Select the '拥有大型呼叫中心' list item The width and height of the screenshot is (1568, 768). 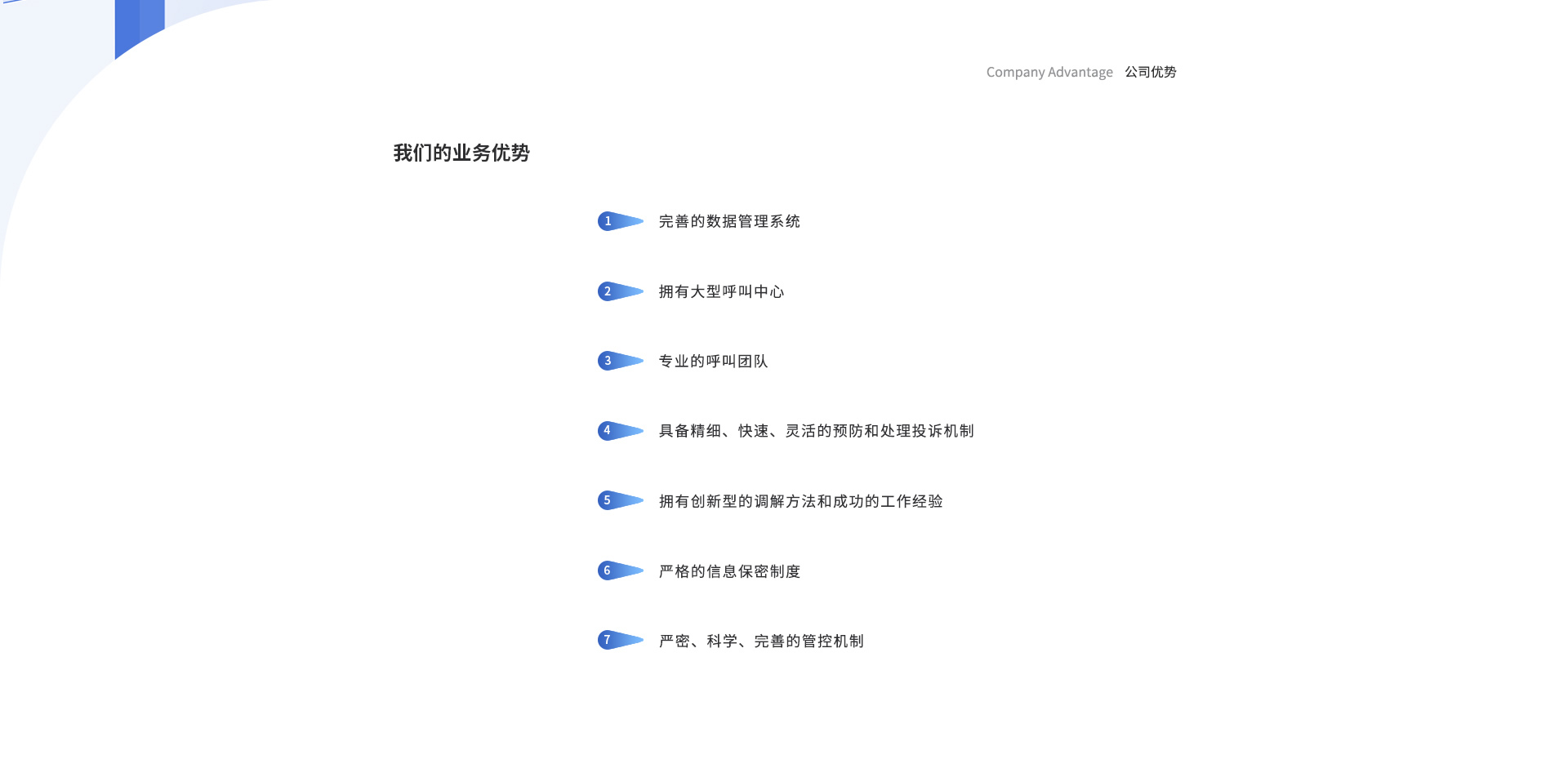pyautogui.click(x=721, y=291)
